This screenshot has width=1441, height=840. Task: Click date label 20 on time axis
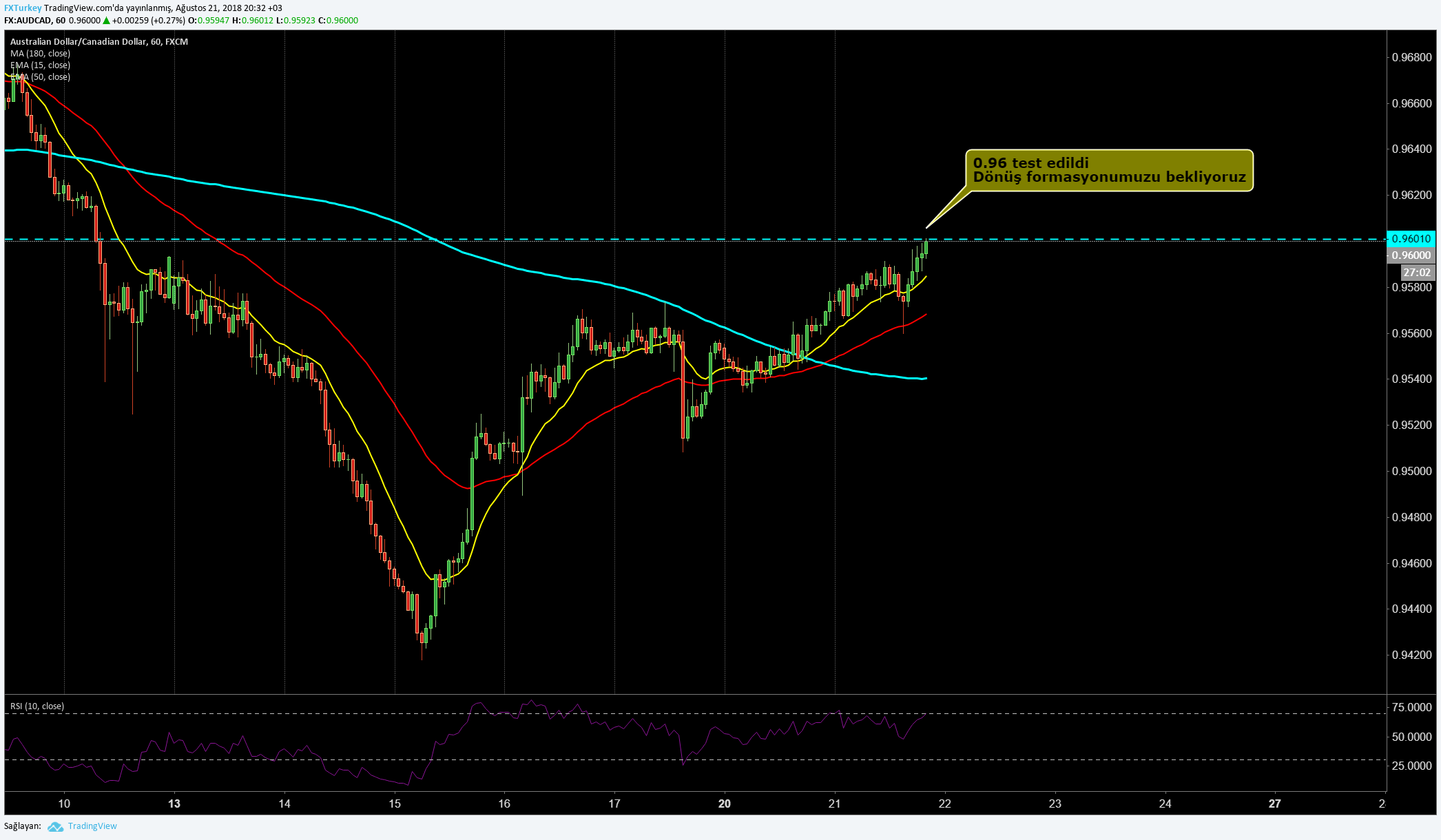tap(725, 804)
